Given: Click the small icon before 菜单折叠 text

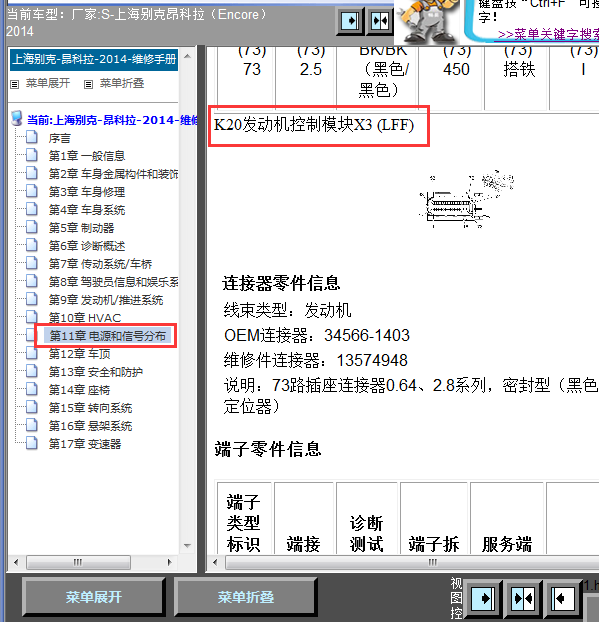Looking at the screenshot, I should point(88,84).
